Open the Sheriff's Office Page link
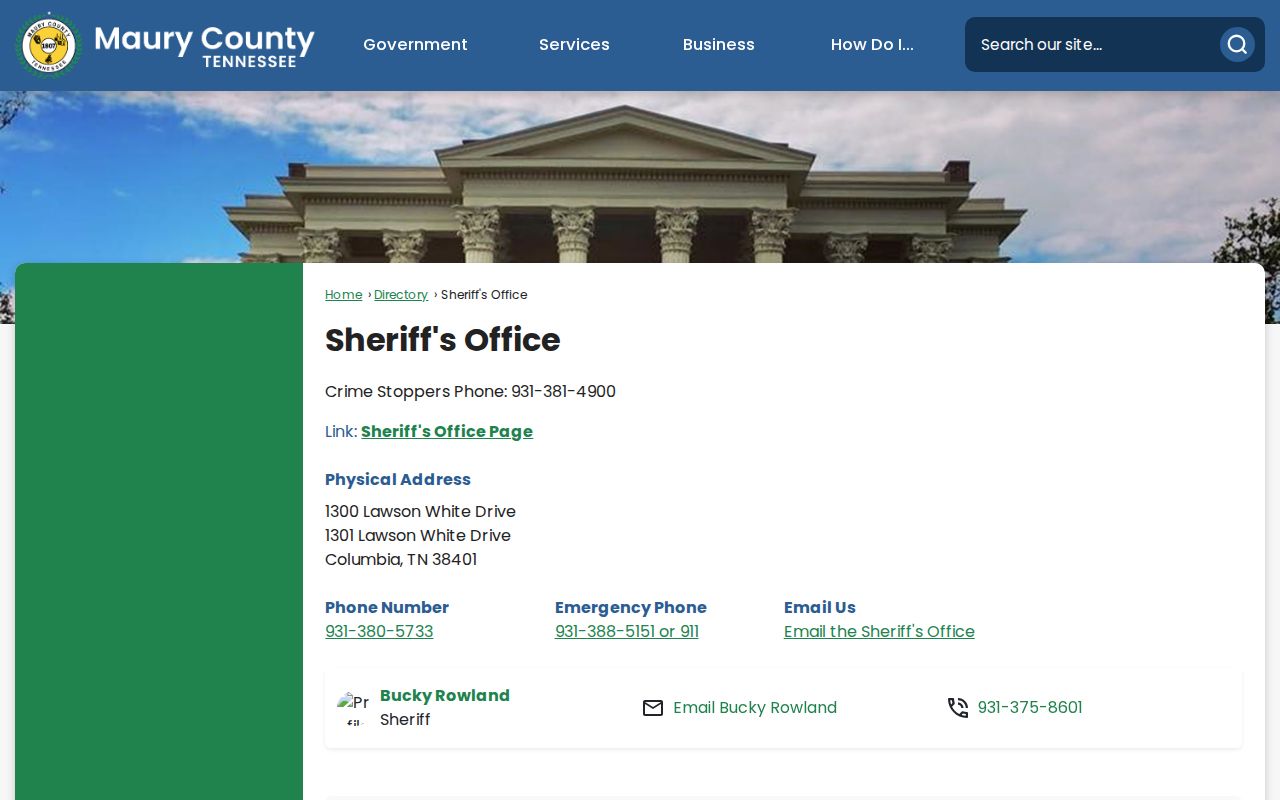 (x=447, y=432)
